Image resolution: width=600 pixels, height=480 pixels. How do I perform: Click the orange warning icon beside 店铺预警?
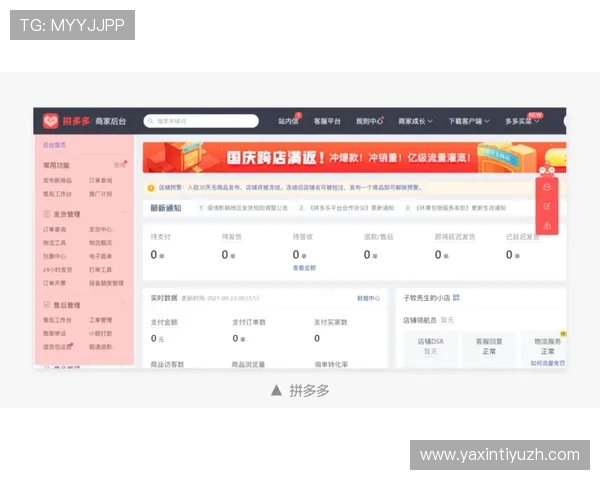pyautogui.click(x=151, y=188)
